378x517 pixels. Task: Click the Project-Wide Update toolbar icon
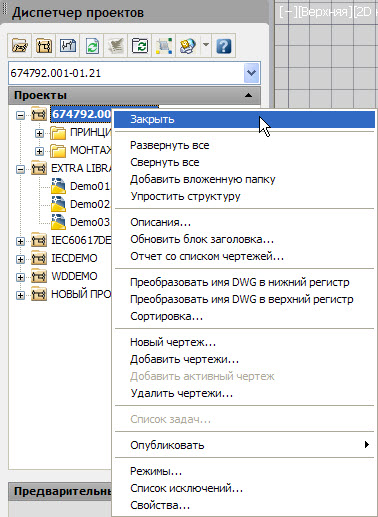point(140,46)
